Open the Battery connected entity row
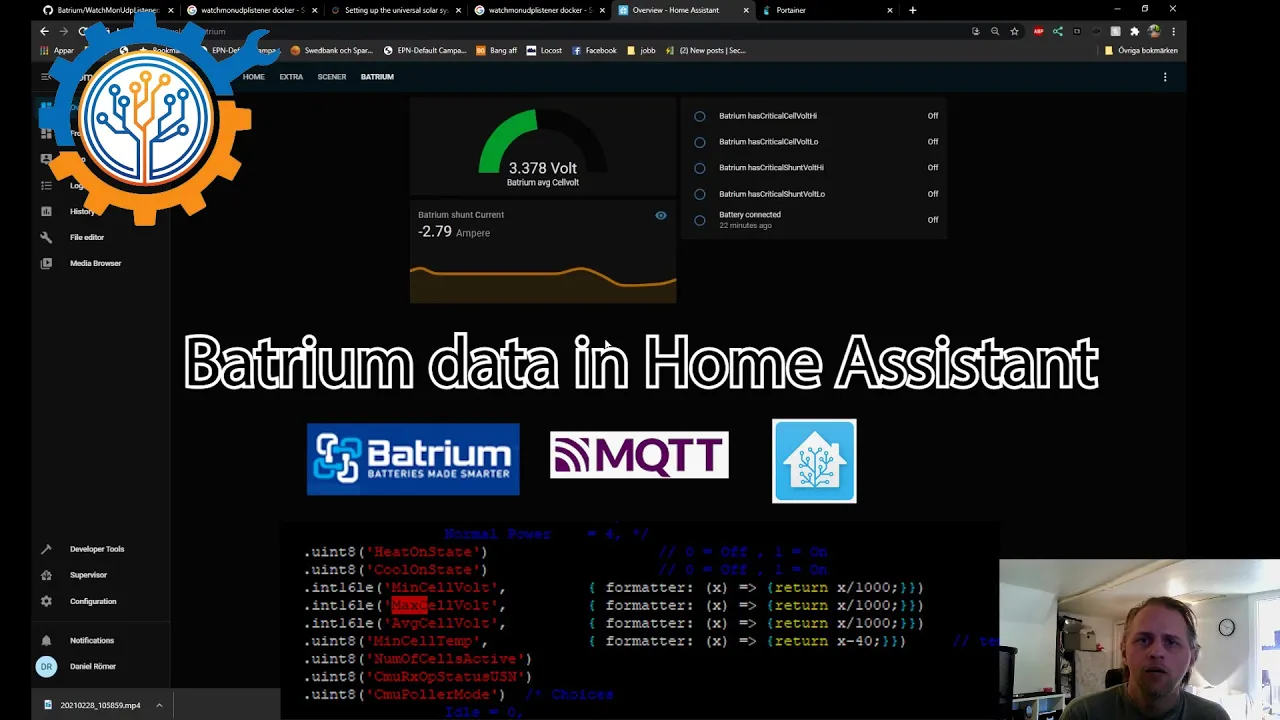 point(816,220)
